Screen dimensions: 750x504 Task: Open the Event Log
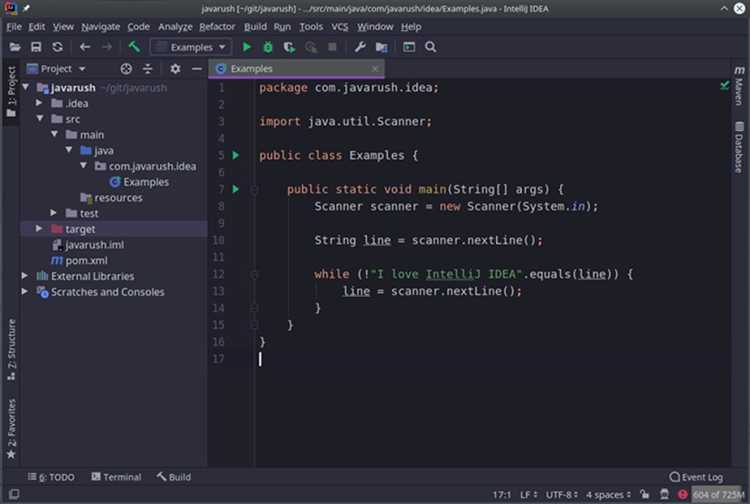coord(696,477)
